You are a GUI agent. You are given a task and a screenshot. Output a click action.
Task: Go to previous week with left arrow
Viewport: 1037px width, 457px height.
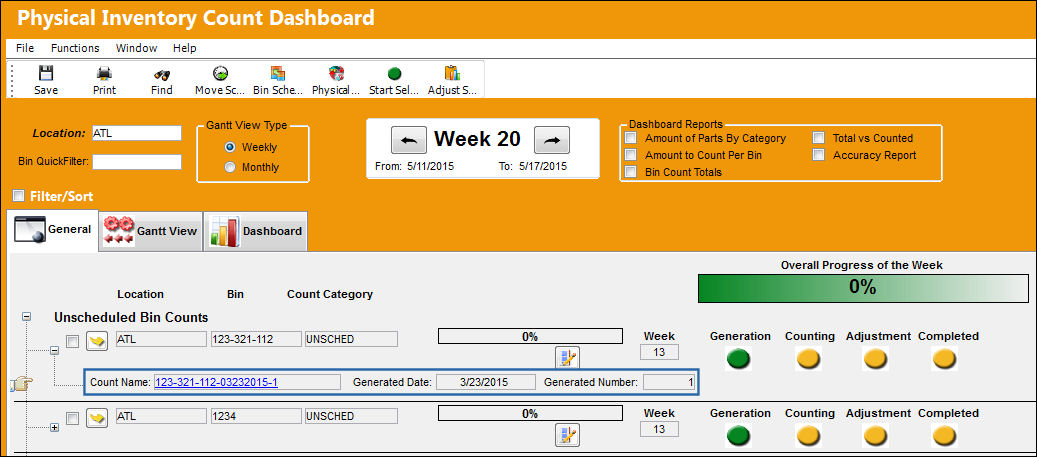409,140
